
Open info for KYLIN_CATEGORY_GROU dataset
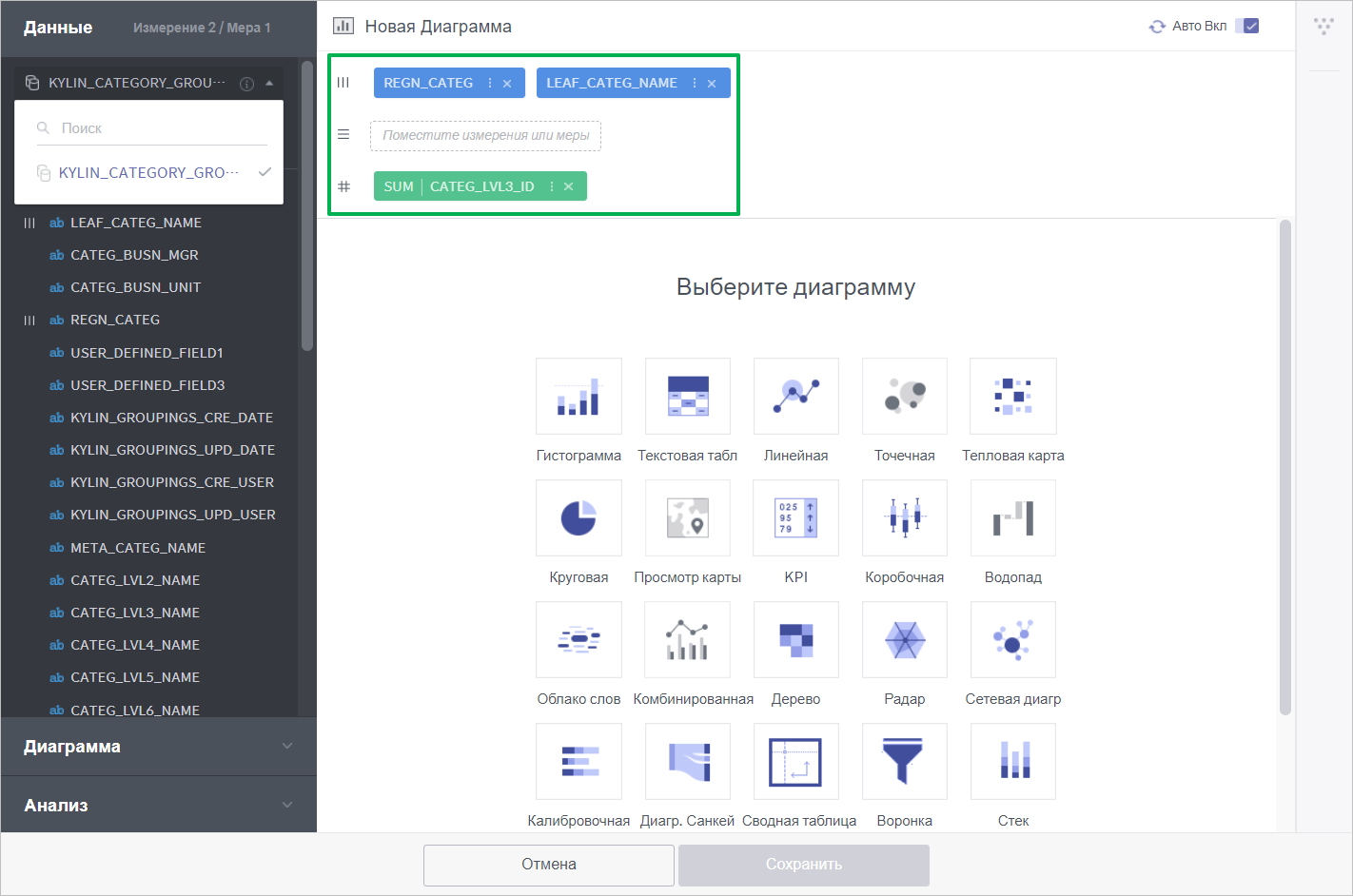[x=245, y=83]
